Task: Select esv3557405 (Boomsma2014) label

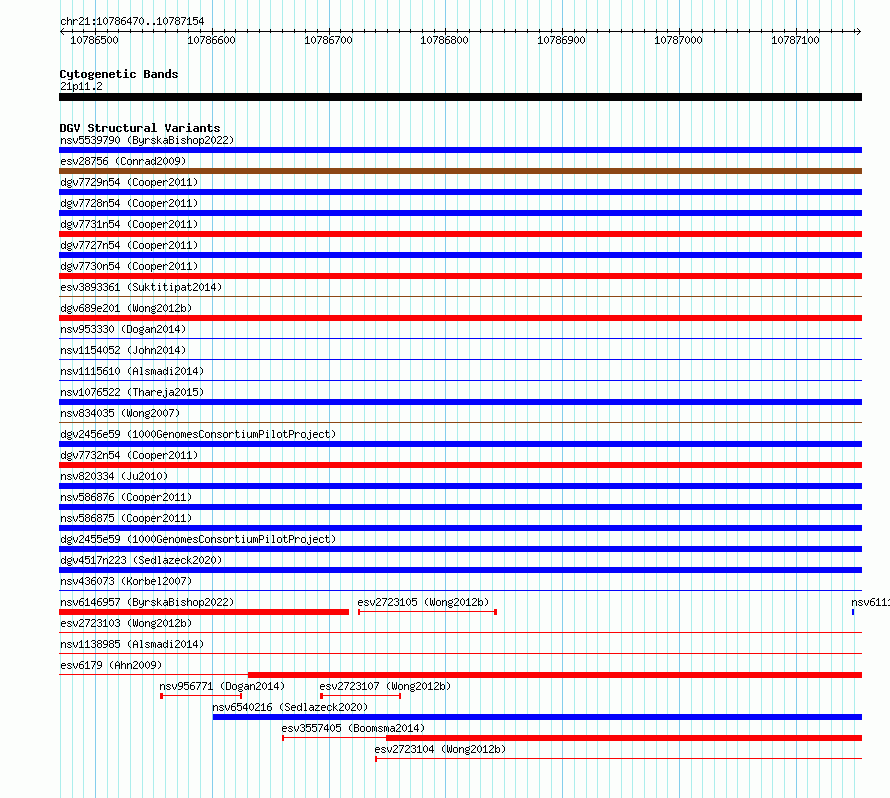Action: click(x=353, y=728)
